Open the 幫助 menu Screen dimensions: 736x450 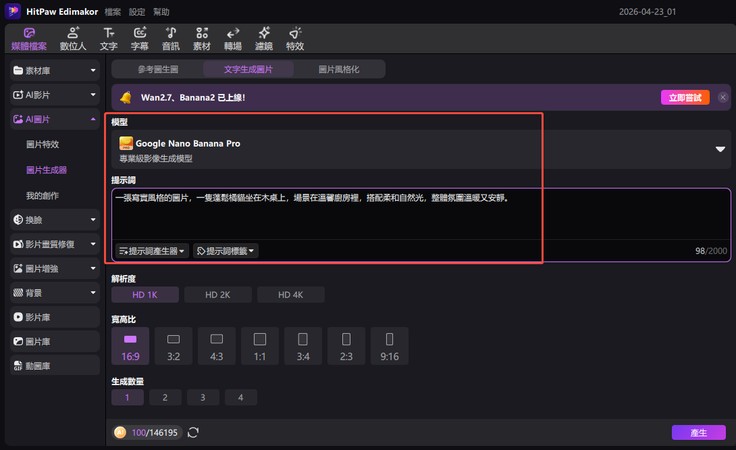tap(161, 12)
